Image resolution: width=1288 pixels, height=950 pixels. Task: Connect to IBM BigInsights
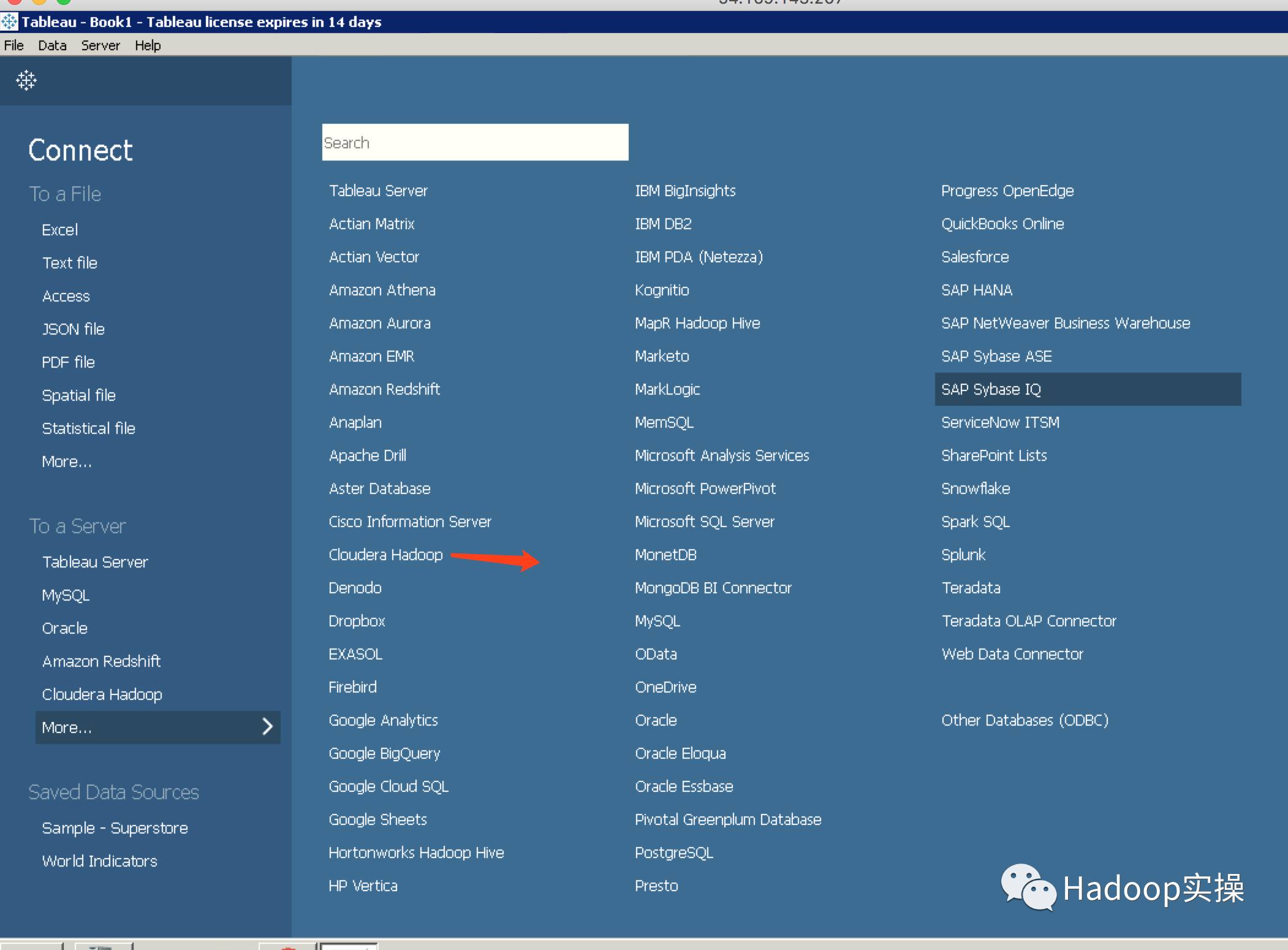pos(686,191)
